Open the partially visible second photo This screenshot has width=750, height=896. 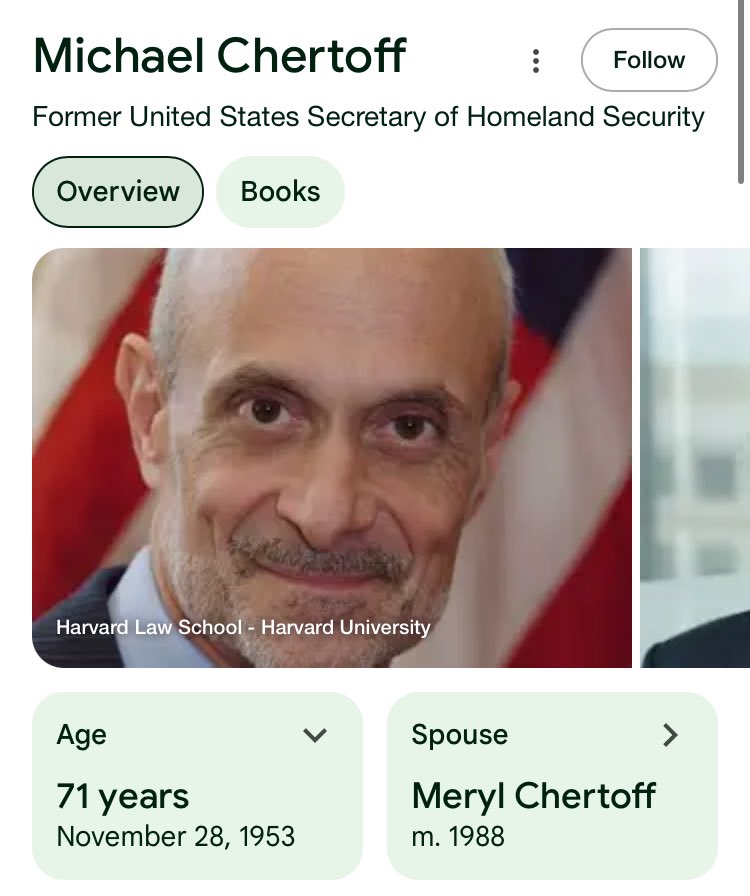694,457
